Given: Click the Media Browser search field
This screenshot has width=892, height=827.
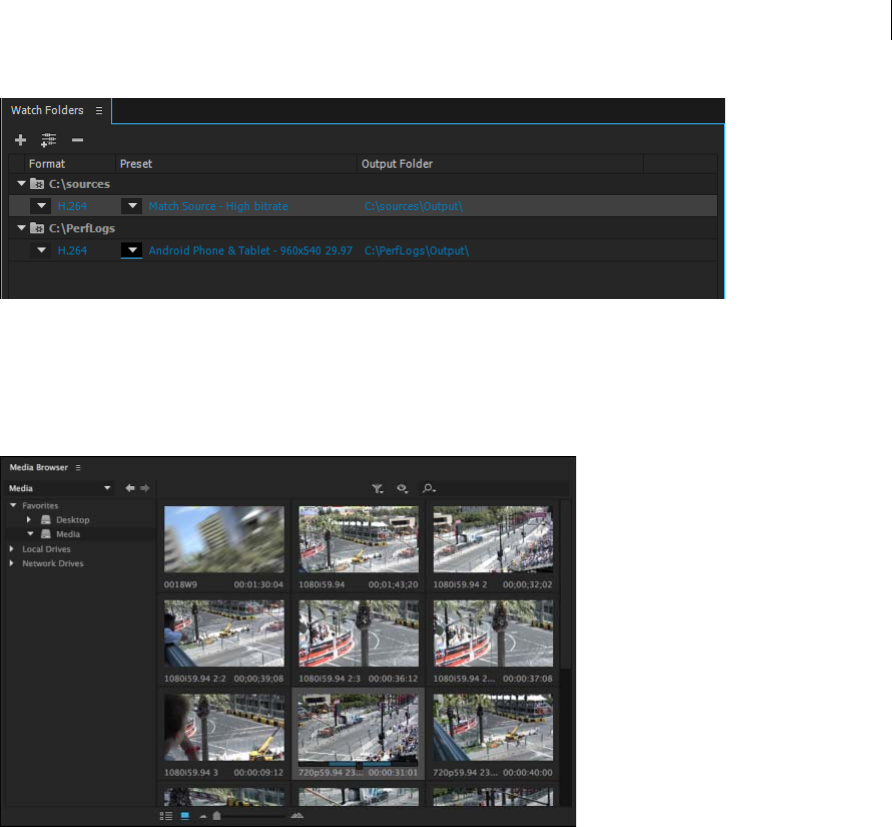Looking at the screenshot, I should click(495, 489).
